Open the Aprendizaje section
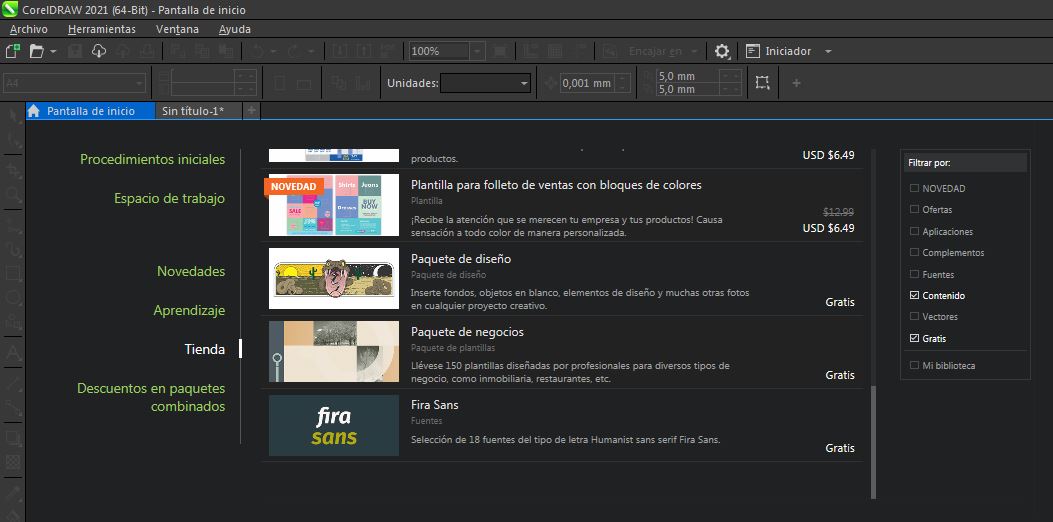The width and height of the screenshot is (1053, 522). point(189,310)
